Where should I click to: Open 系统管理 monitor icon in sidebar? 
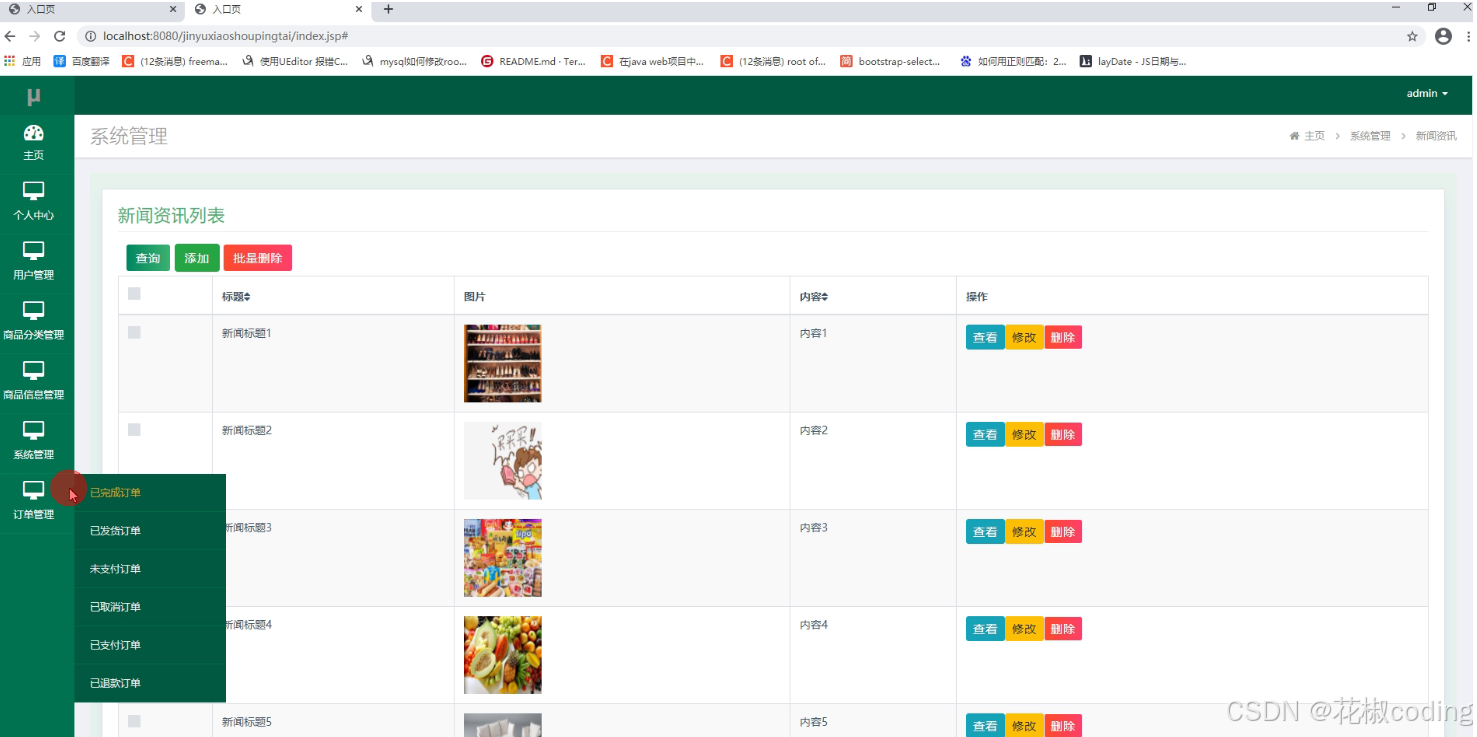[34, 431]
